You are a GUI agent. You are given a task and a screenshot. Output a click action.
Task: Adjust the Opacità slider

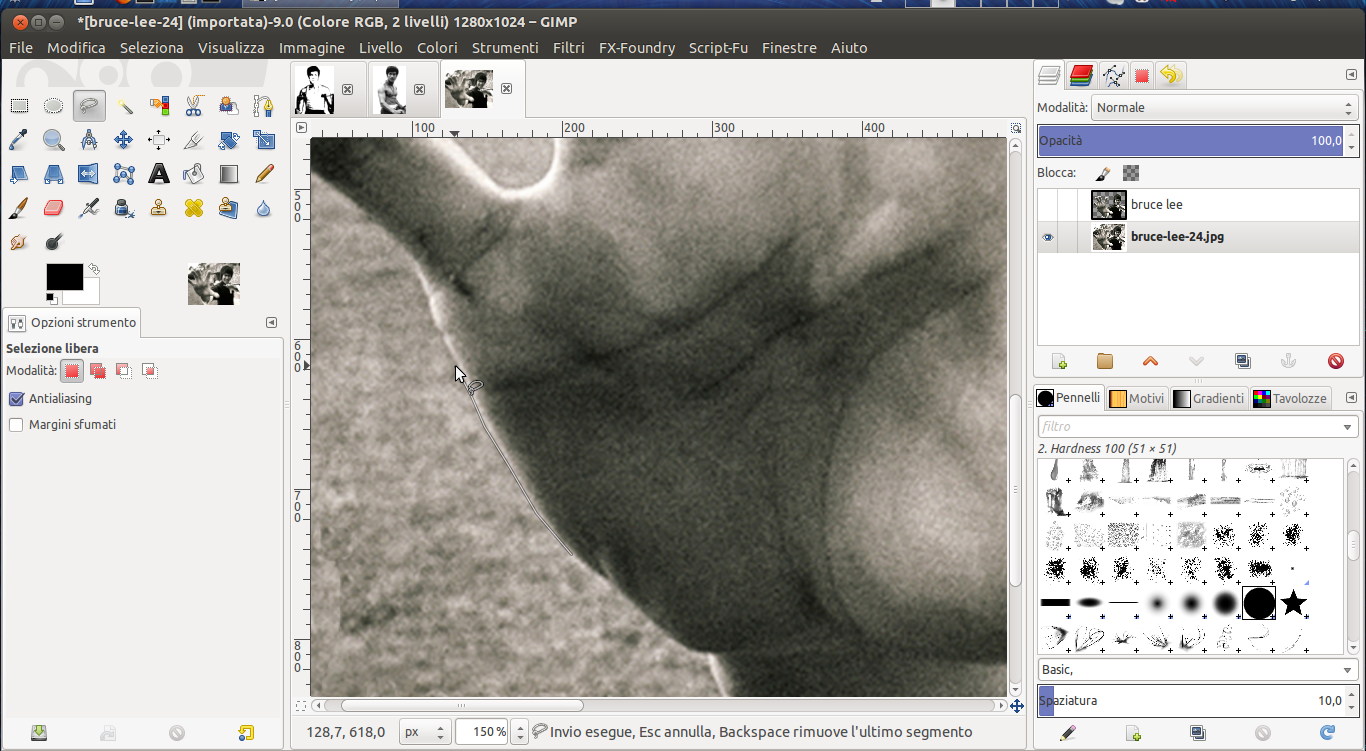click(x=1190, y=141)
